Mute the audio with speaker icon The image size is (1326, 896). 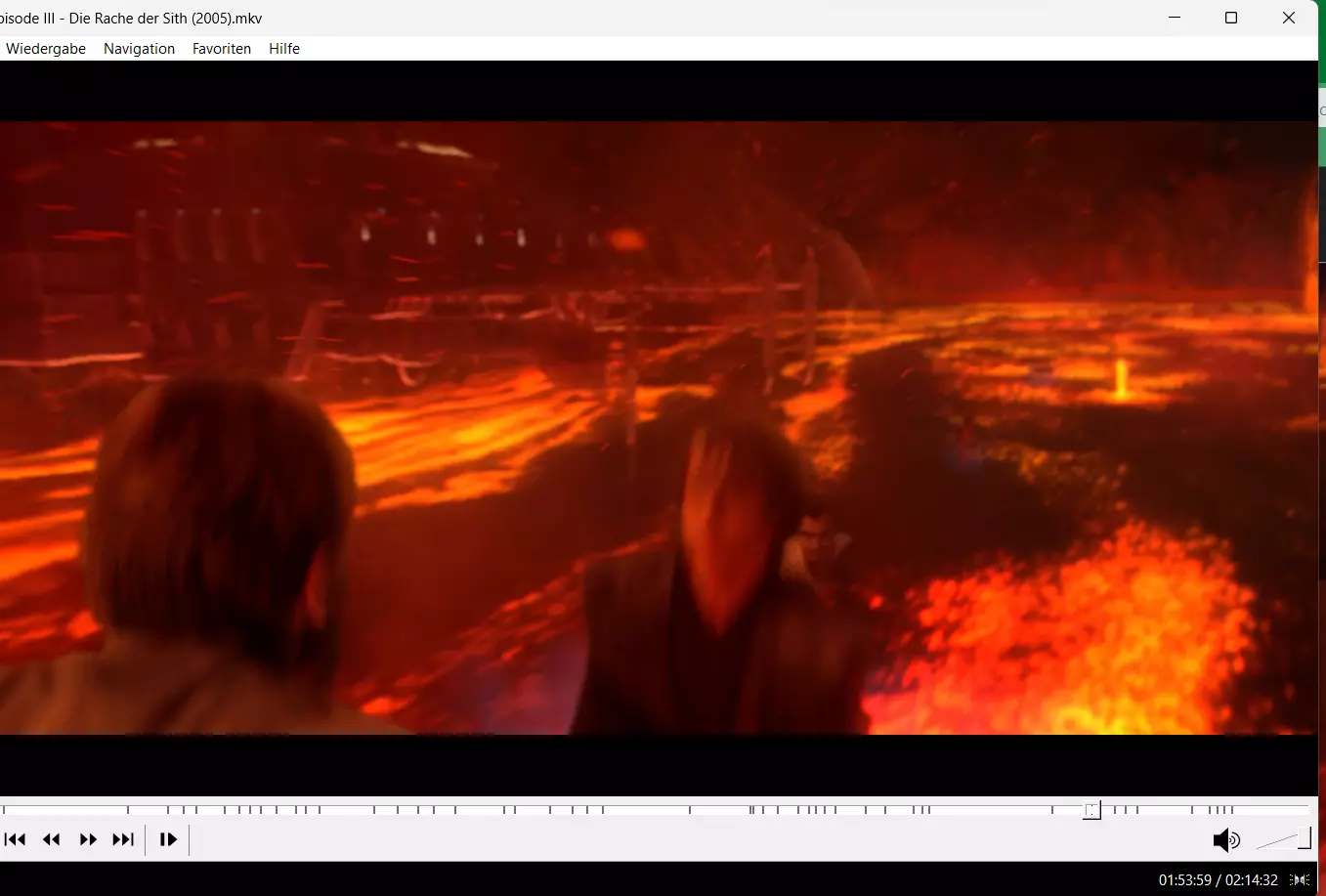click(x=1226, y=839)
